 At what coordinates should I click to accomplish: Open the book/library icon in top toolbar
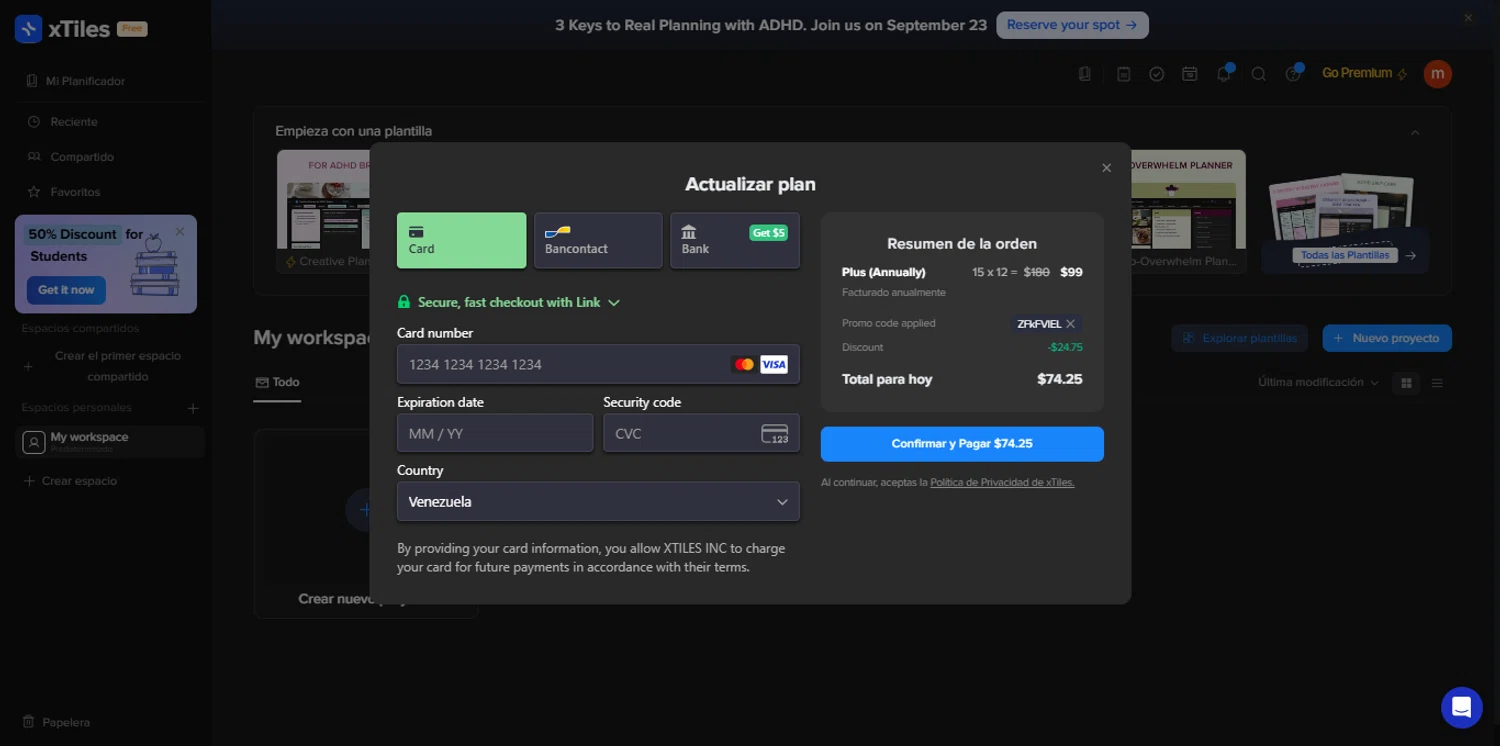[x=1085, y=74]
